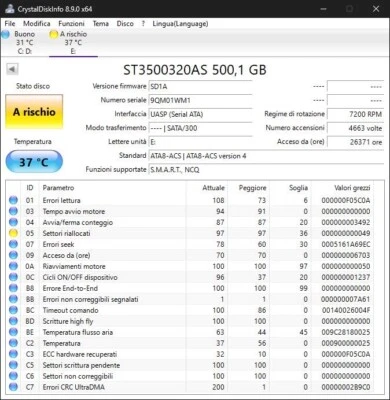Click the status icon for Settori scrittura pendente
The height and width of the screenshot is (400, 390).
click(13, 365)
